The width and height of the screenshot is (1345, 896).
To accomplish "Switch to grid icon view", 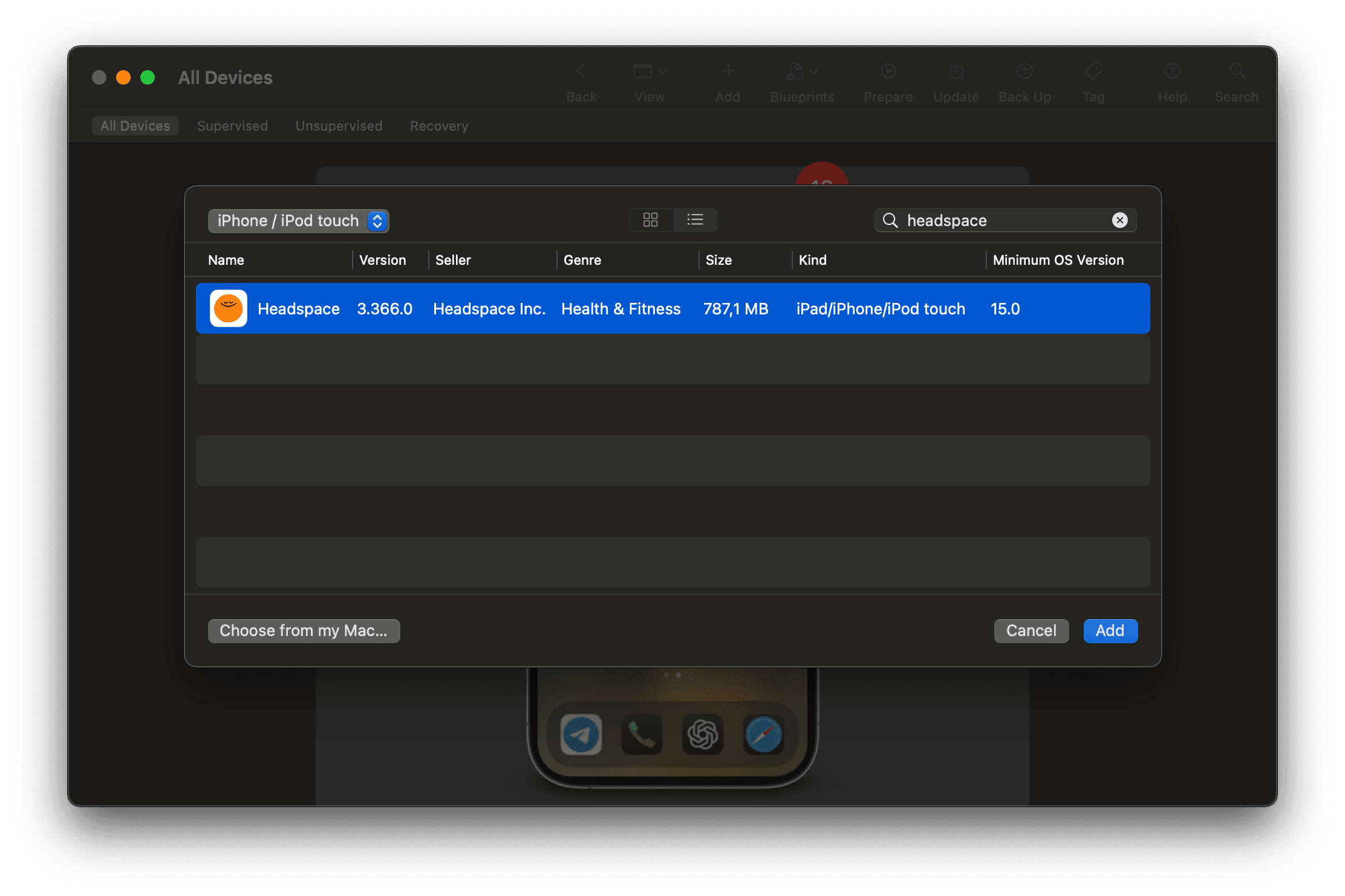I will click(651, 220).
